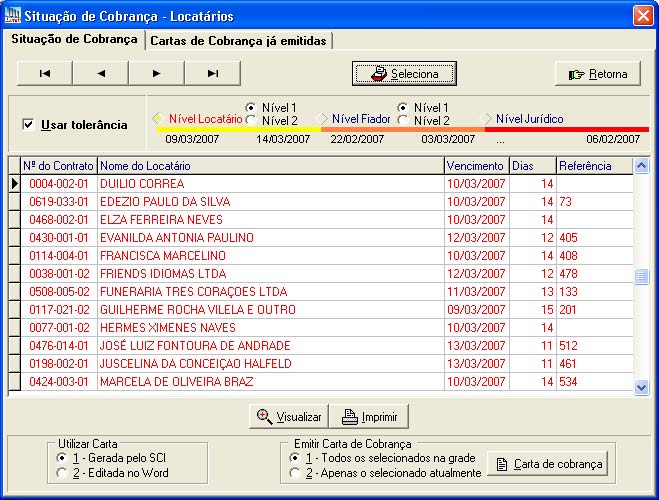Screen dimensions: 659x500
Task: Click grid scrollbar down arrow
Action: pyautogui.click(x=642, y=389)
